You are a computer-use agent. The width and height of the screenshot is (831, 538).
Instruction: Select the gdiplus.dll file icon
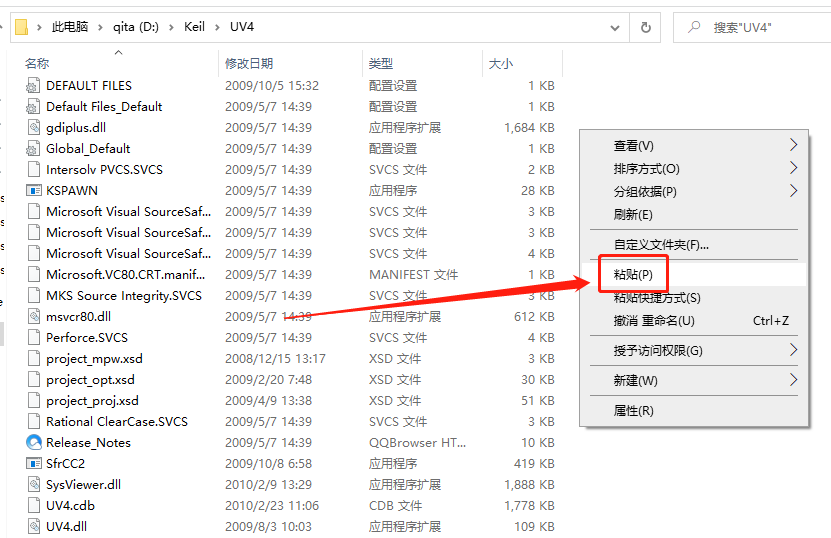tap(33, 128)
